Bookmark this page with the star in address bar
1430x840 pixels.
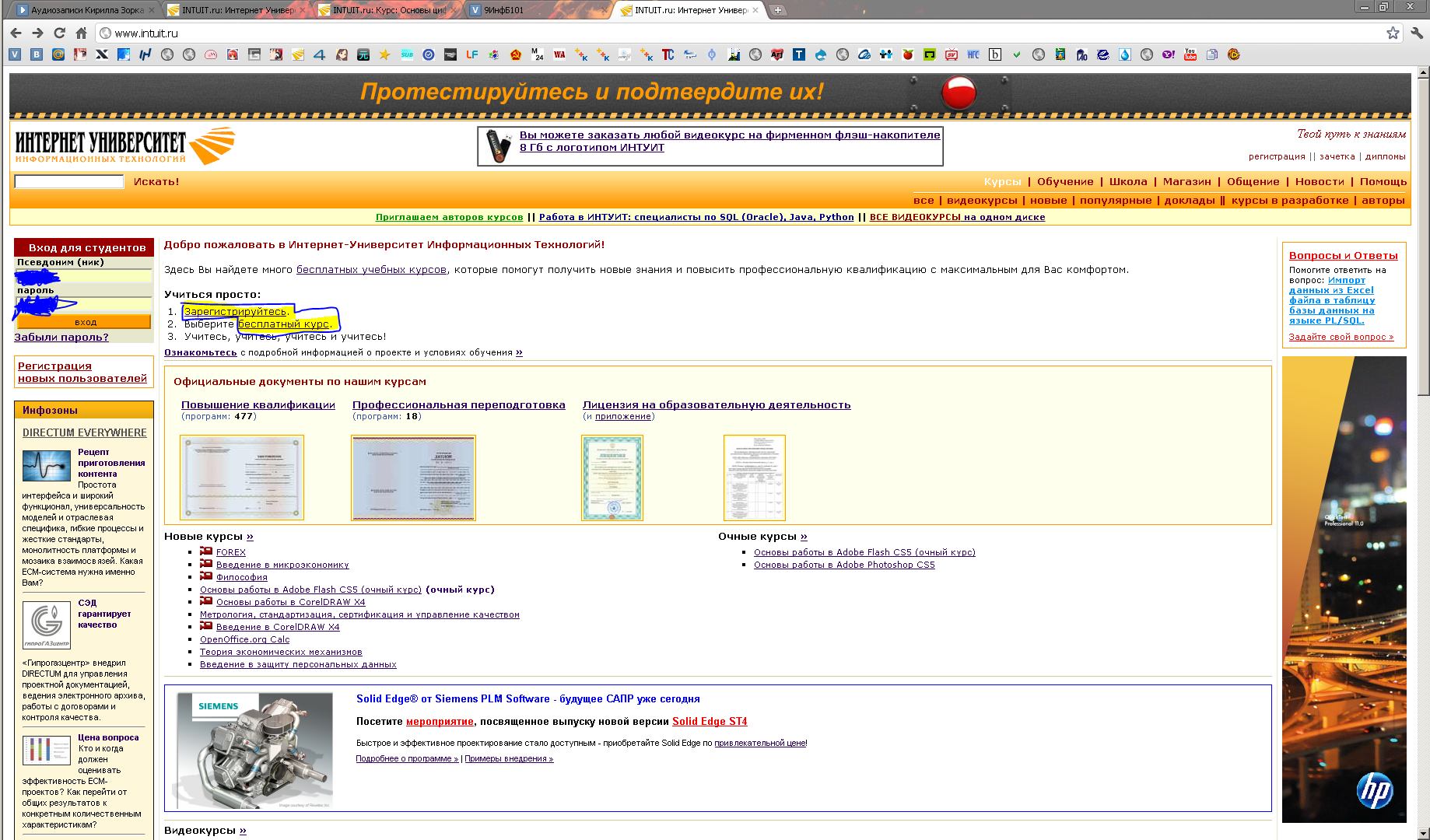point(1393,33)
